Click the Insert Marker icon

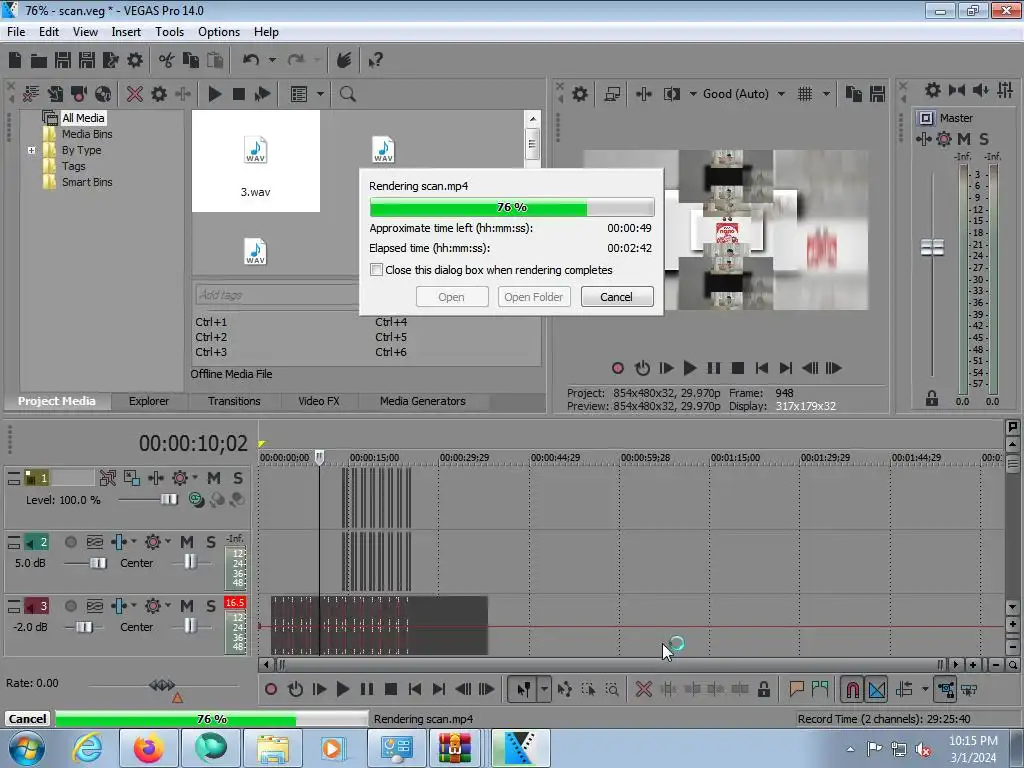click(x=796, y=689)
